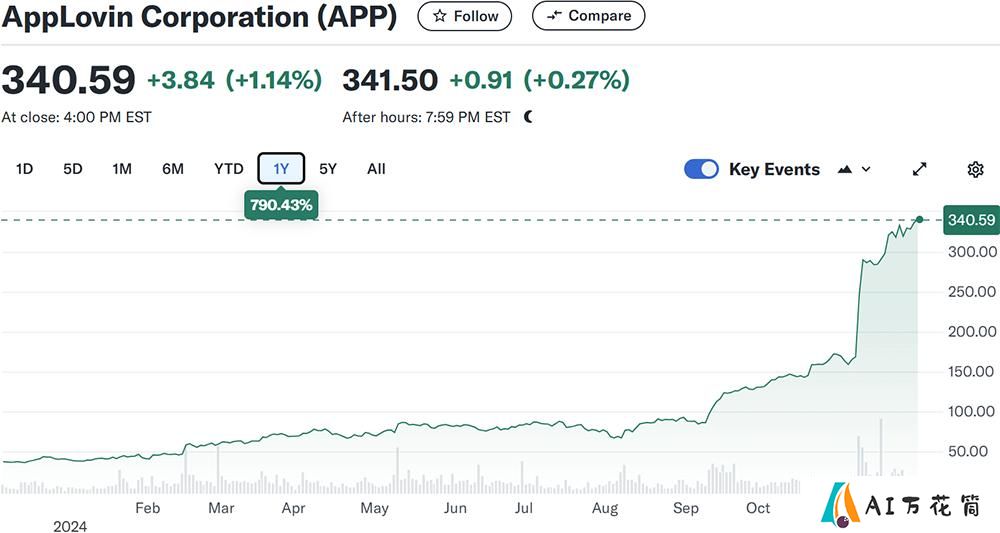Click the 2024 year label

click(x=70, y=526)
